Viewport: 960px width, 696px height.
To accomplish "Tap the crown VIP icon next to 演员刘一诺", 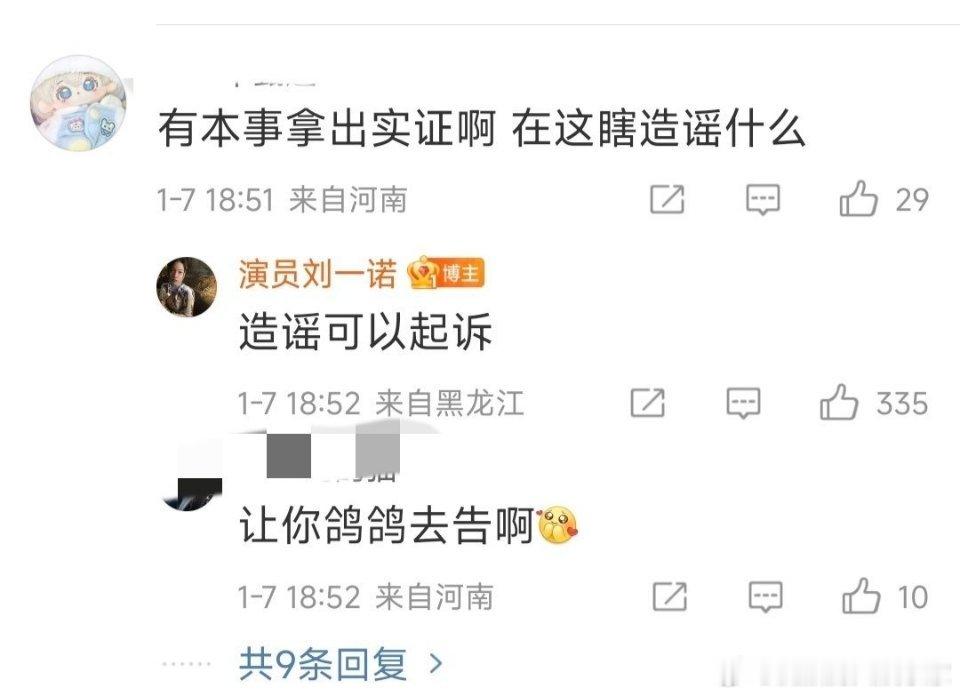I will (424, 273).
